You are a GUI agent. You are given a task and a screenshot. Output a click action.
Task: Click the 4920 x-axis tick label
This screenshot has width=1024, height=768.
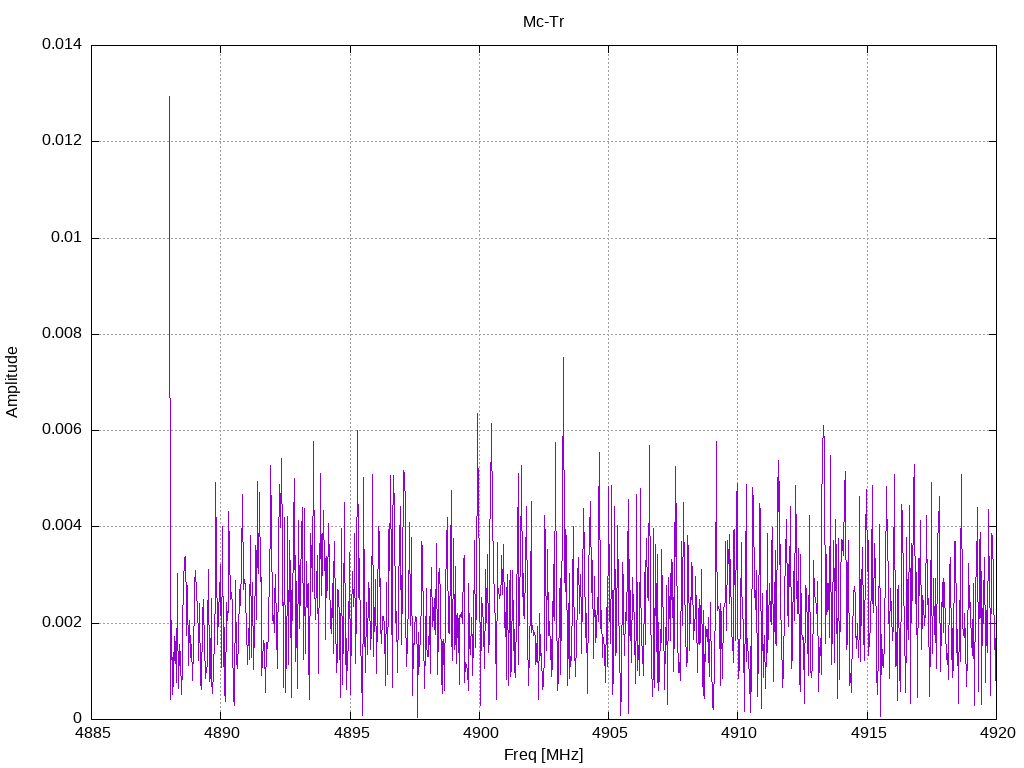(996, 733)
